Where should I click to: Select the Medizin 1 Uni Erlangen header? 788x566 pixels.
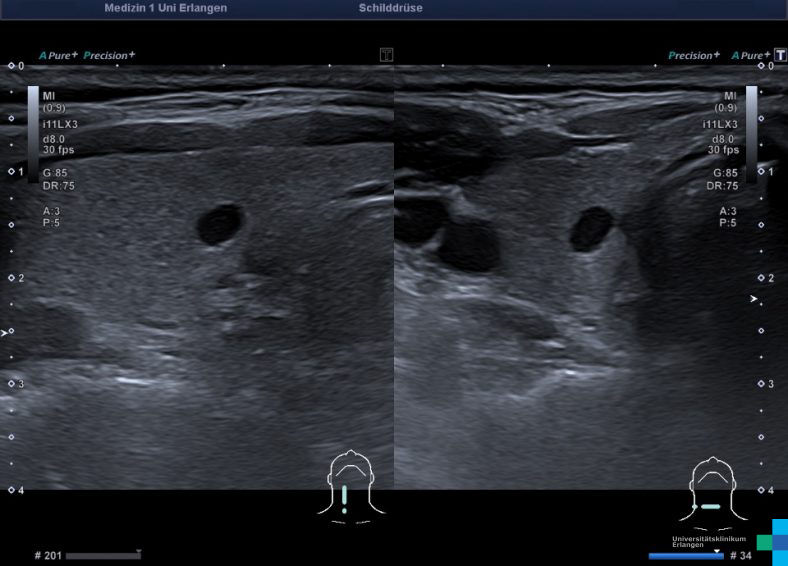coord(165,8)
